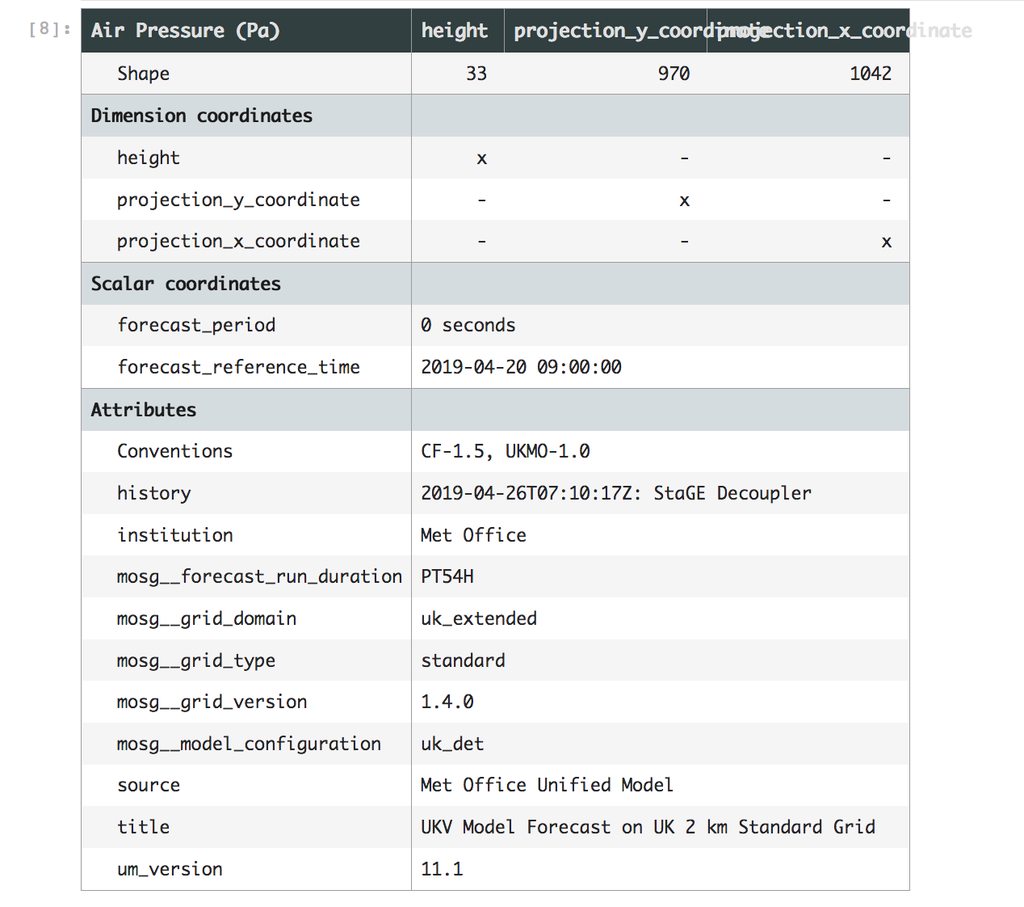Click the "Attributes" section header
The width and height of the screenshot is (1024, 907).
tap(144, 410)
